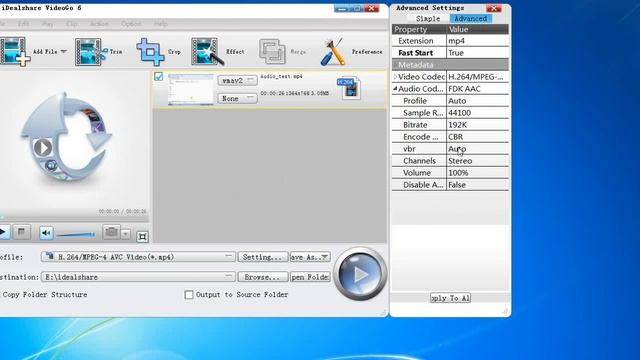Image resolution: width=640 pixels, height=360 pixels.
Task: Enable Output to Source Folder
Action: point(189,295)
